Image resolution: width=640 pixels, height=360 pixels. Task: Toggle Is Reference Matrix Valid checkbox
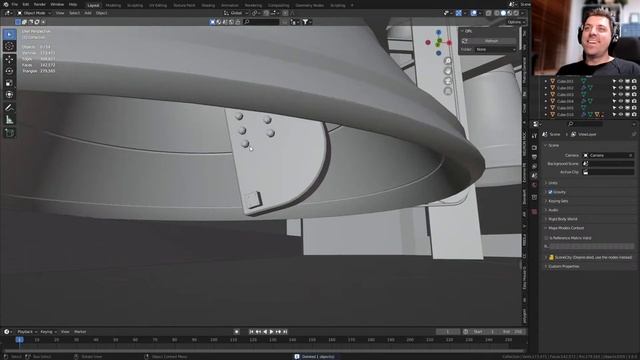coord(547,238)
